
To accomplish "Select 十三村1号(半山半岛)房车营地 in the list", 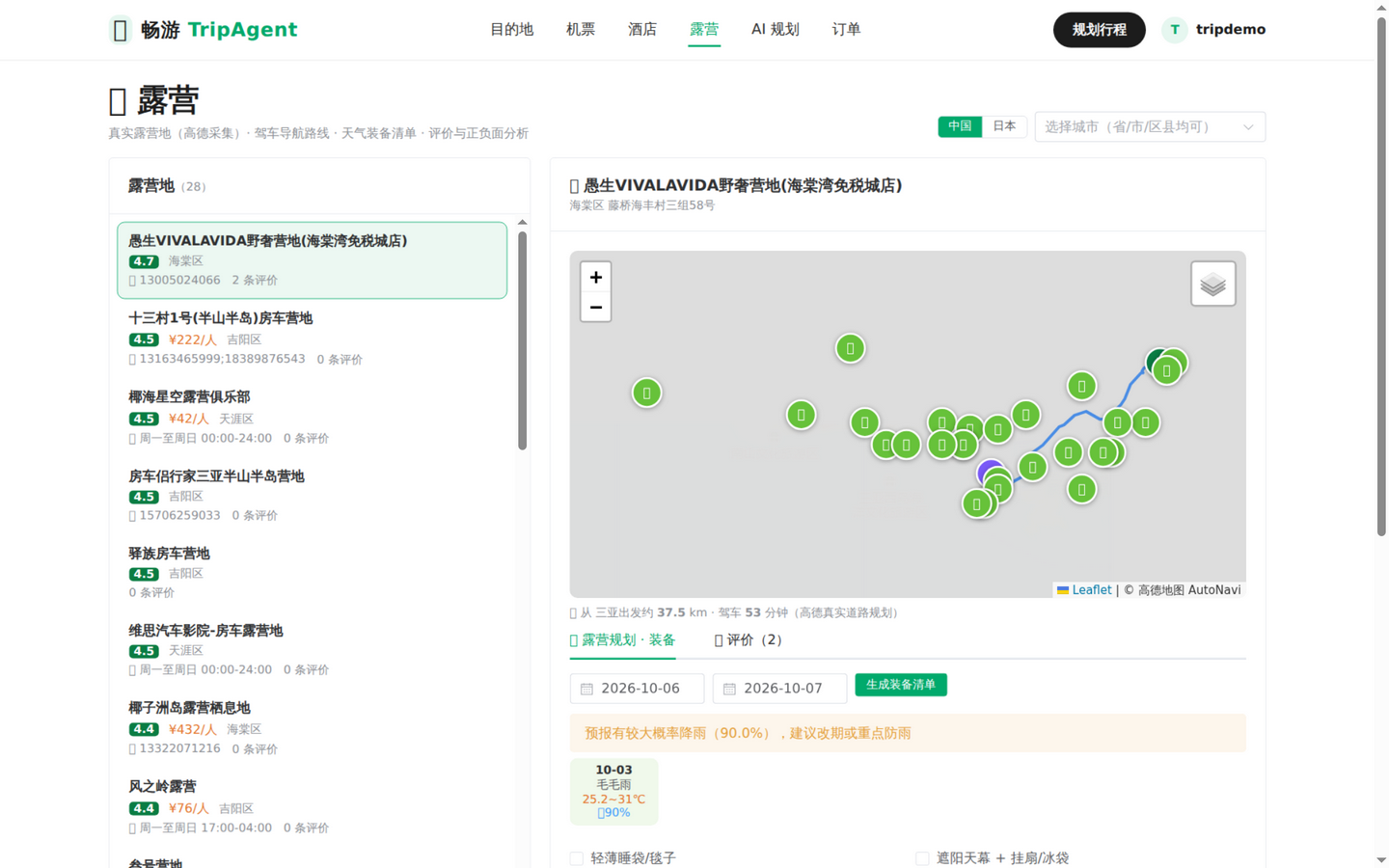I will click(x=313, y=339).
